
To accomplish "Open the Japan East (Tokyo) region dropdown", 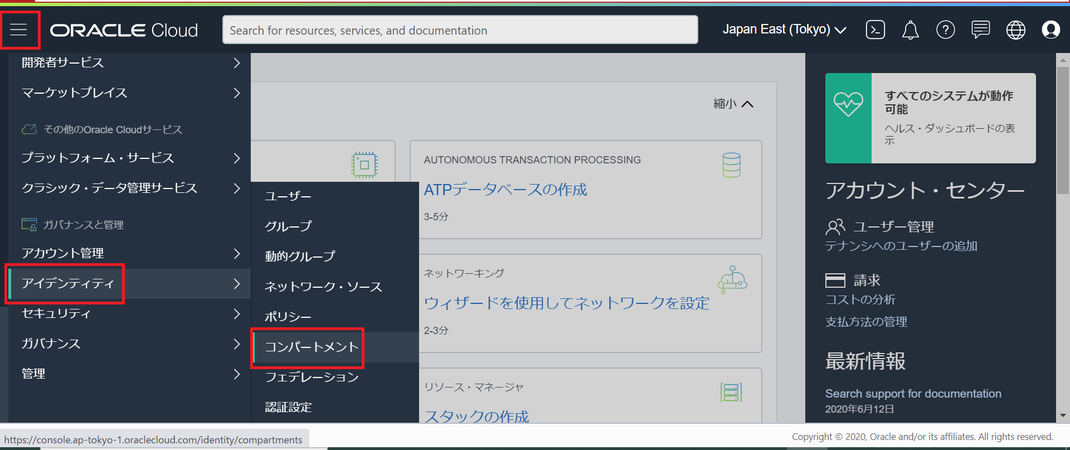I will (784, 30).
